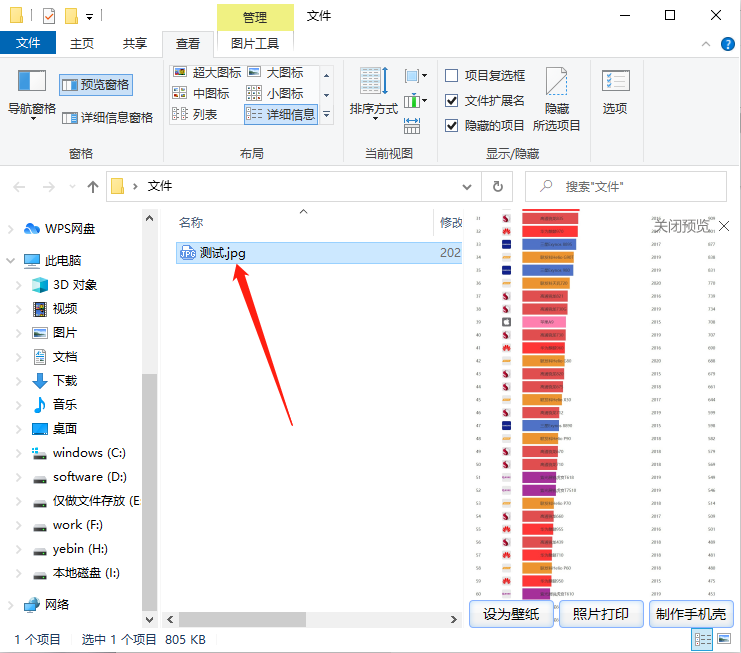Collapse the 此电脑 tree node

tap(10, 260)
